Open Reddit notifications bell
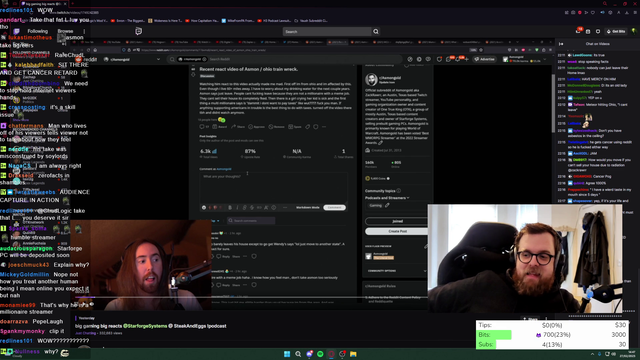This screenshot has height=360, width=640. [x=458, y=59]
